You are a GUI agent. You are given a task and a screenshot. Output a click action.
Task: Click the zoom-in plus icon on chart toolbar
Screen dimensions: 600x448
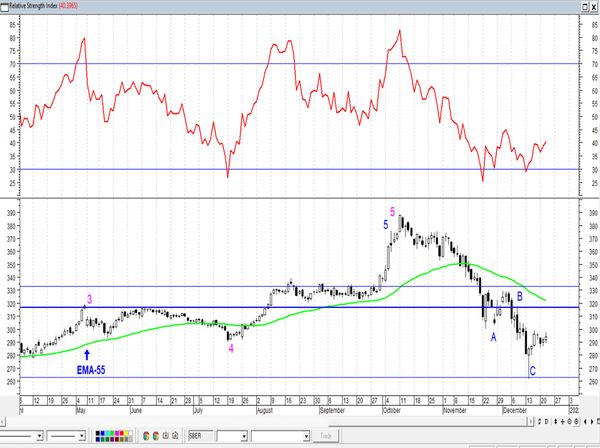pos(562,422)
